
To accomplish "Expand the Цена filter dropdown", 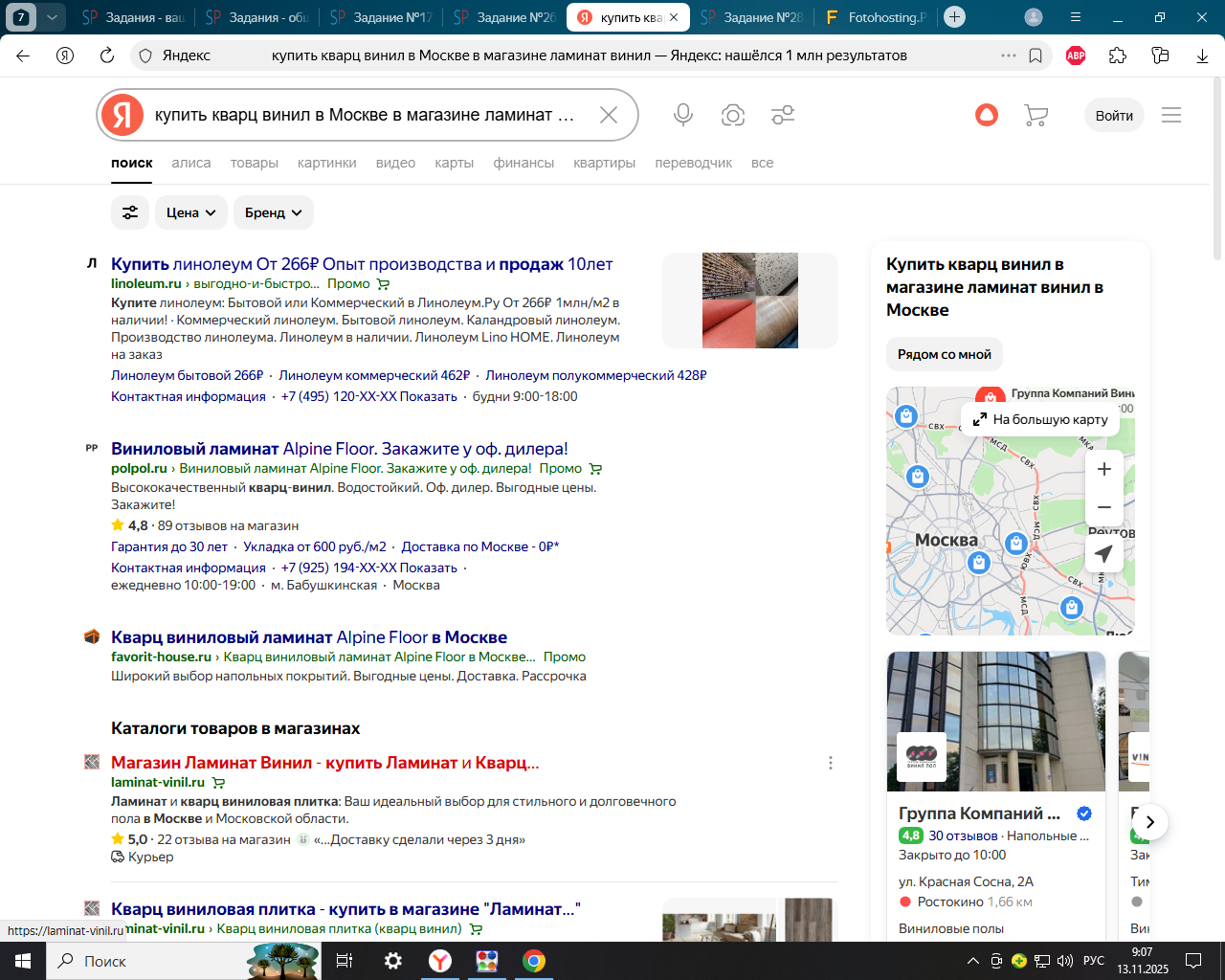I will 190,212.
